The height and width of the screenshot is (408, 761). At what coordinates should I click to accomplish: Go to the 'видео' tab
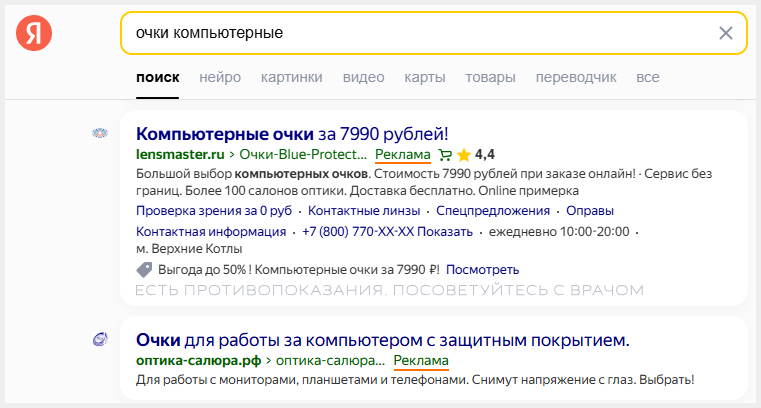point(364,77)
